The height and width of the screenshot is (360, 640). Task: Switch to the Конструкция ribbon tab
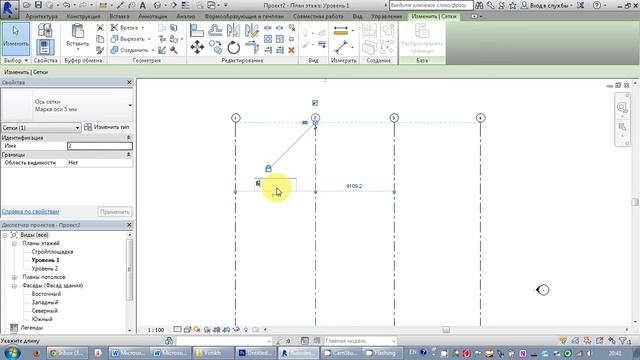click(x=83, y=16)
